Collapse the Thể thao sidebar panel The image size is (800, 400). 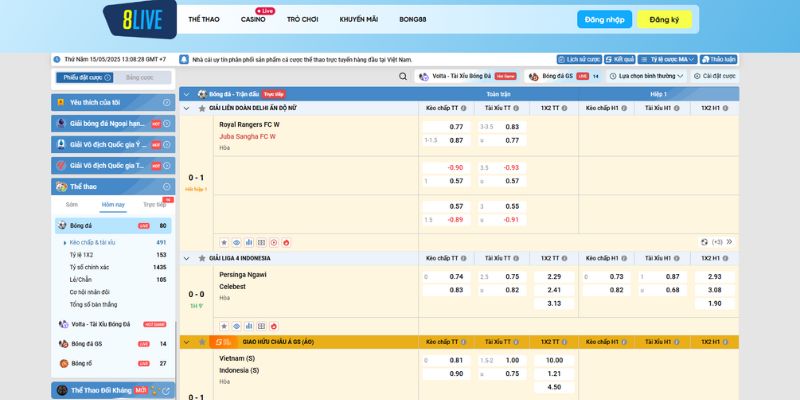click(166, 187)
